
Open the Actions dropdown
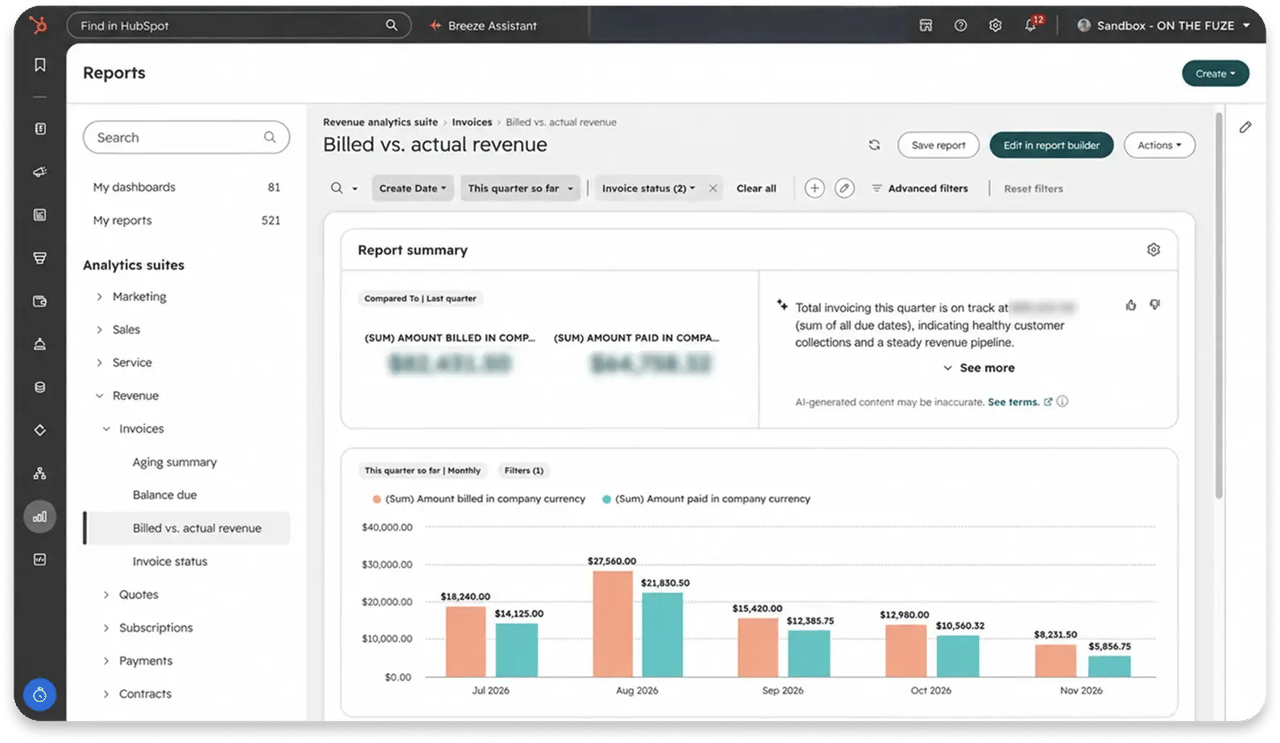click(1159, 145)
